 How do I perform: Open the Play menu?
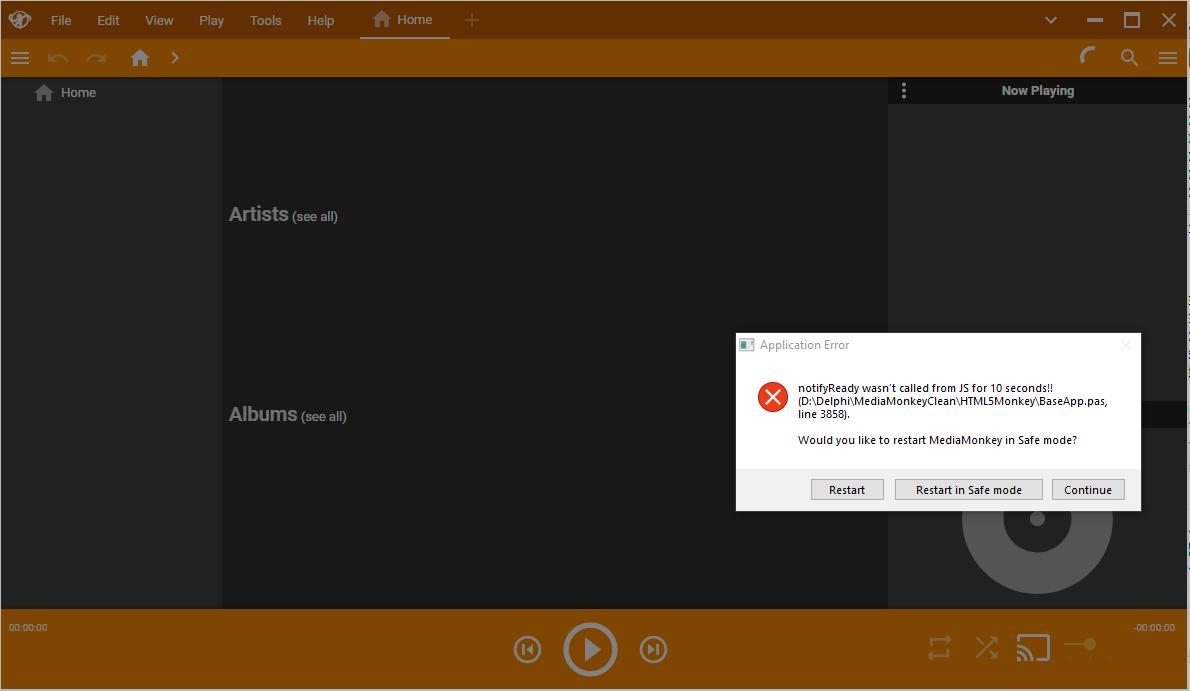pos(211,20)
